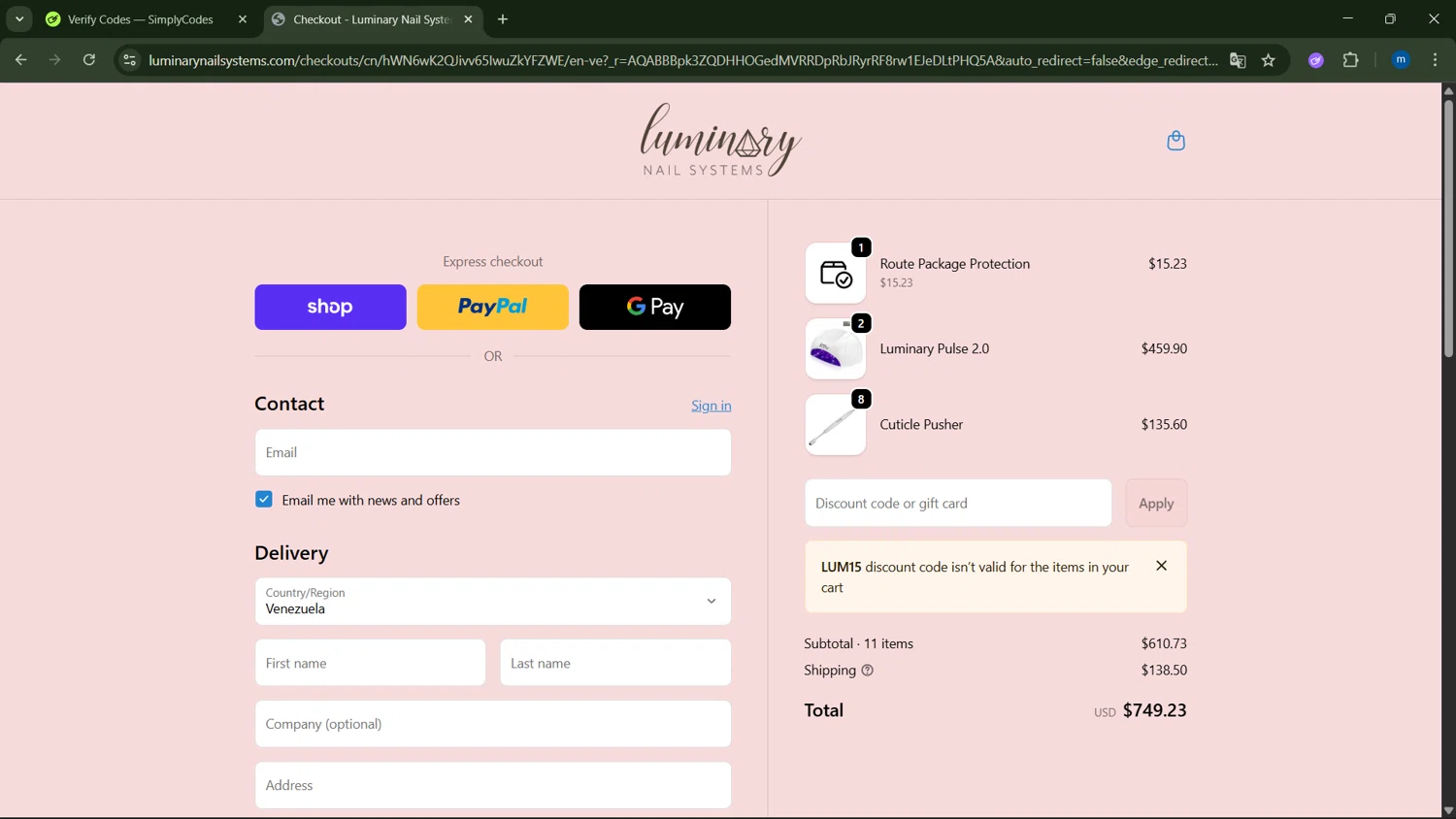Click the Luminary Nail Systems logo
The height and width of the screenshot is (819, 1456).
pos(720,140)
